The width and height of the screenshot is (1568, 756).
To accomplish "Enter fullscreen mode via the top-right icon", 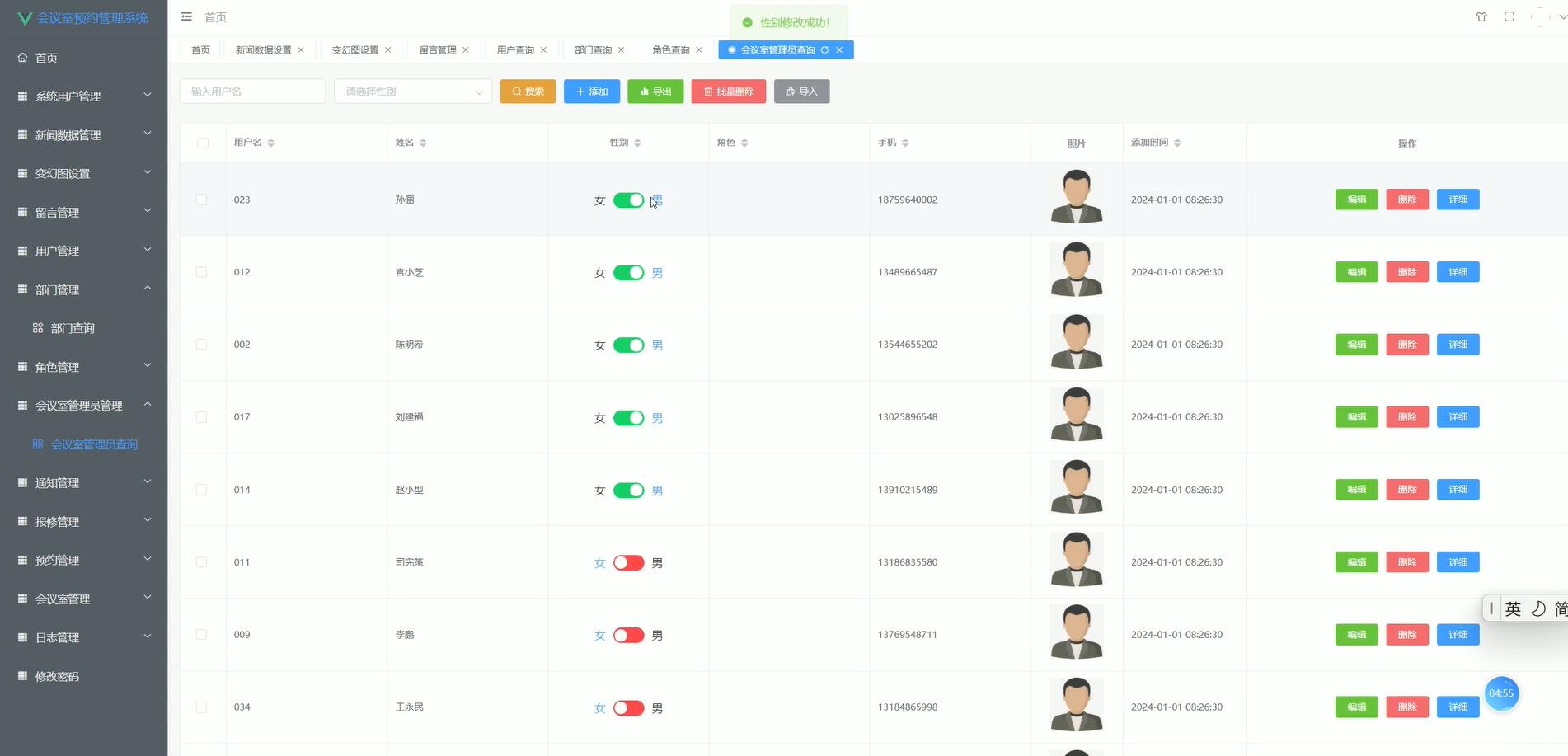I will [x=1509, y=16].
